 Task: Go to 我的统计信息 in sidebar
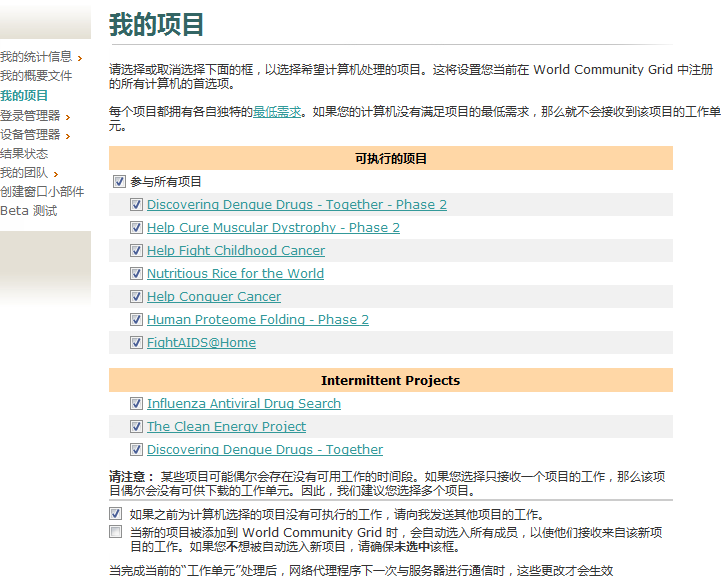36,57
